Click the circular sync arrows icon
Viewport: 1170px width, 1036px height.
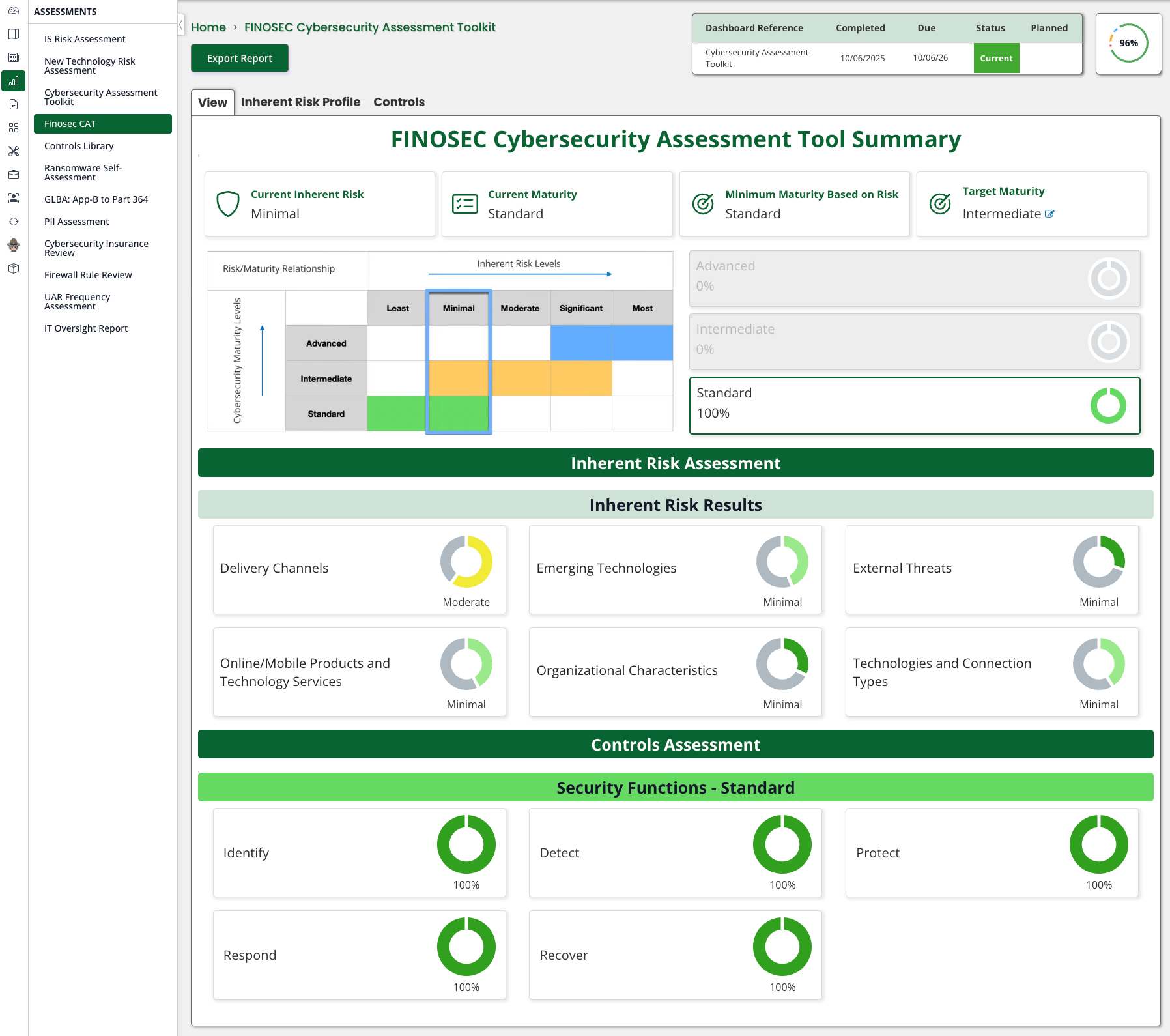(14, 222)
